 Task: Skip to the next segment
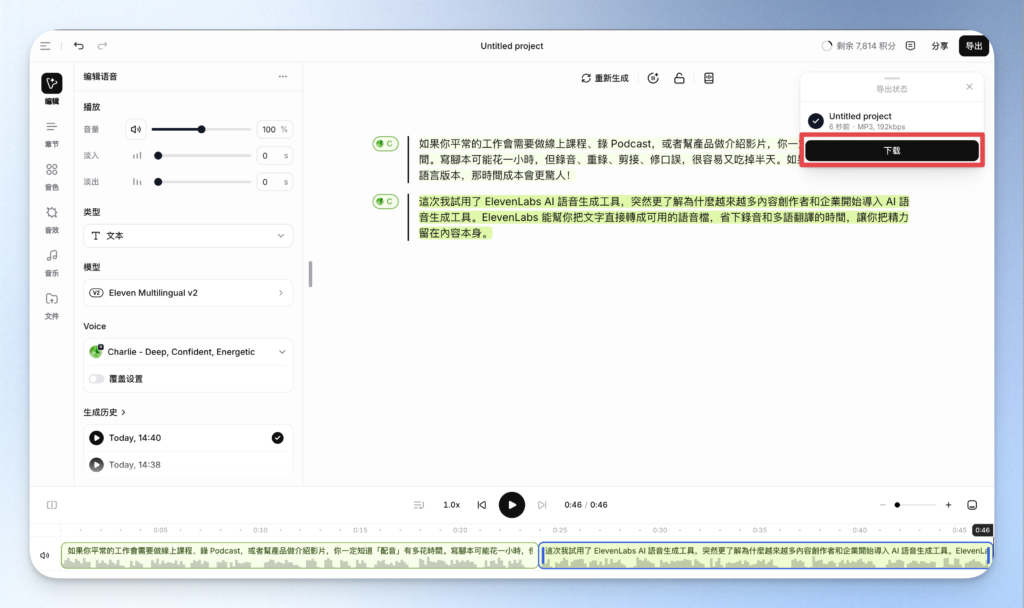click(x=542, y=505)
